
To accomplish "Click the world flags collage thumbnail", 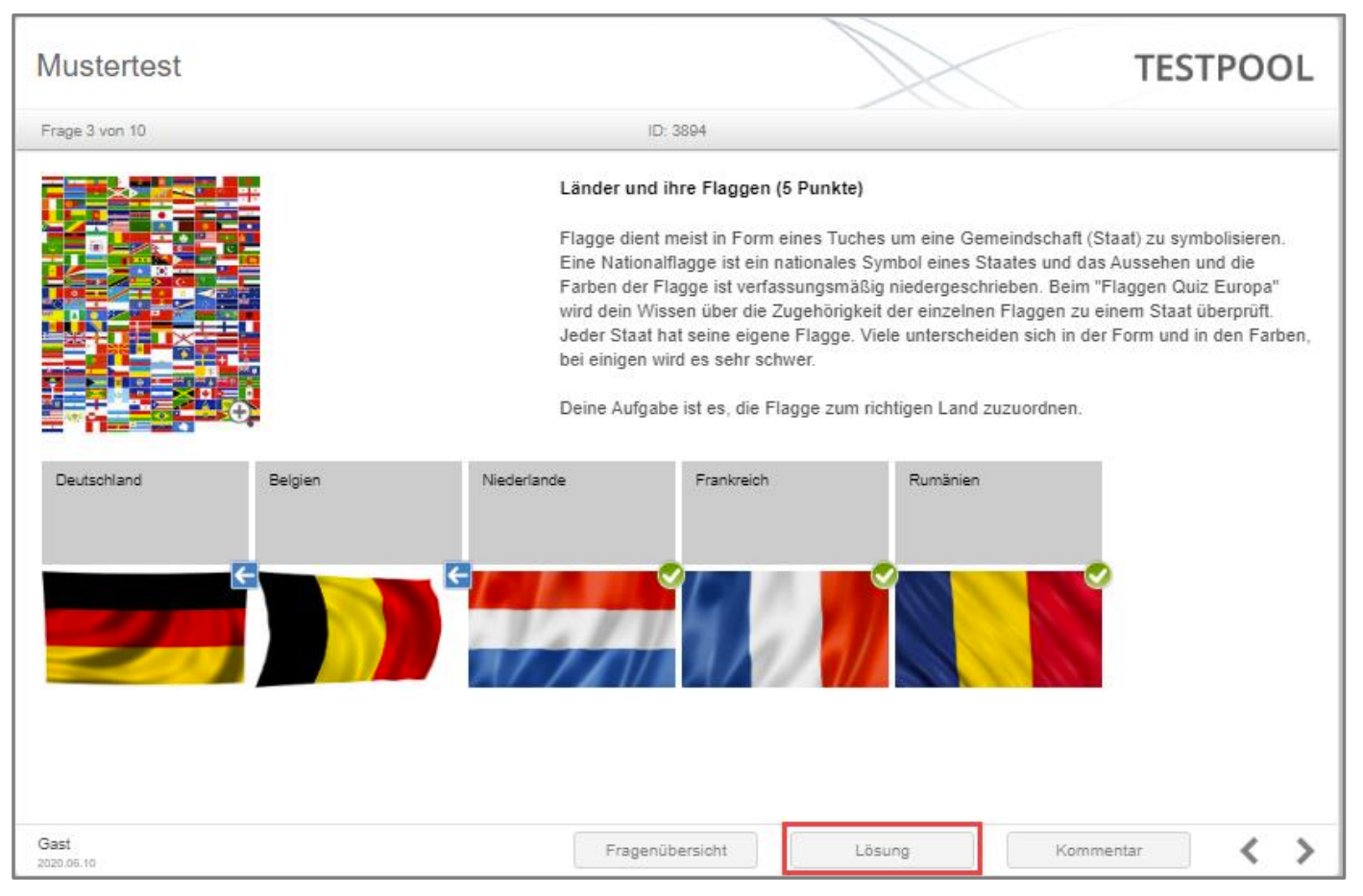I will point(151,303).
